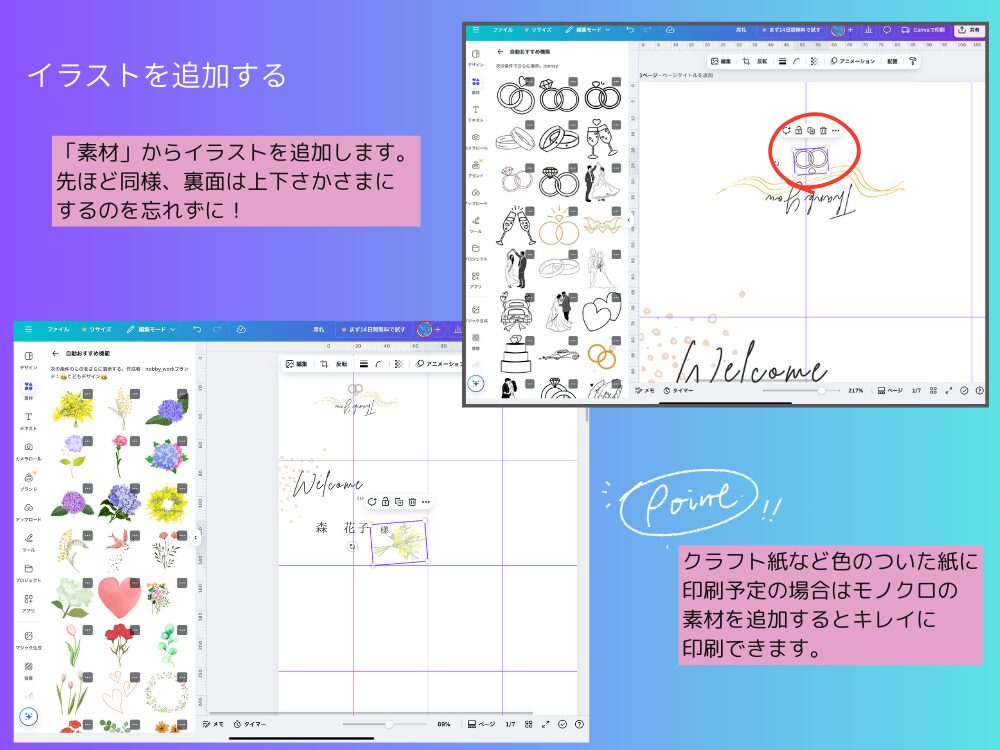Adjust the zoom slider at the bottom

click(390, 723)
